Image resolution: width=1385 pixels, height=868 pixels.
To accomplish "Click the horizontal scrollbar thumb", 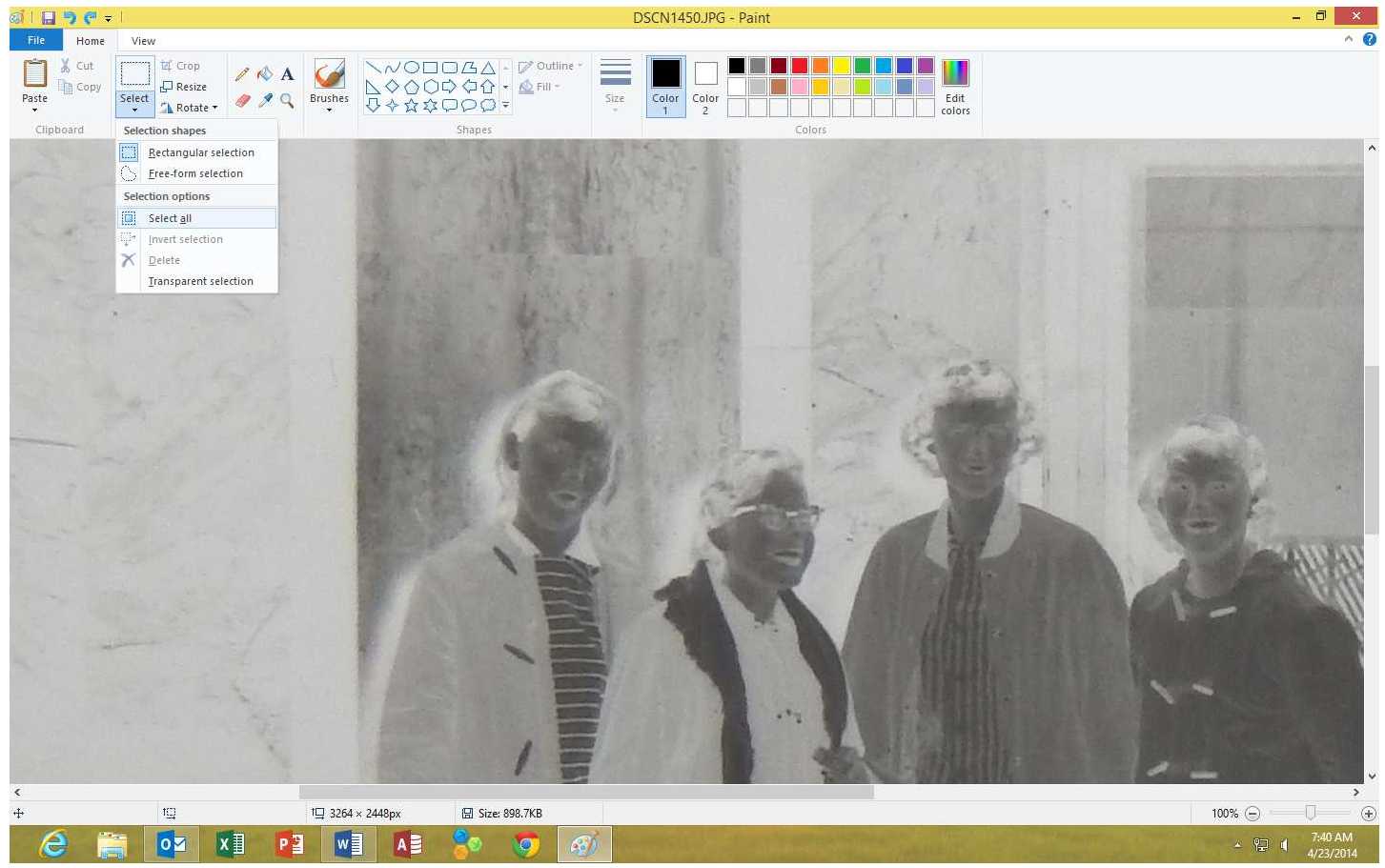I will click(586, 792).
